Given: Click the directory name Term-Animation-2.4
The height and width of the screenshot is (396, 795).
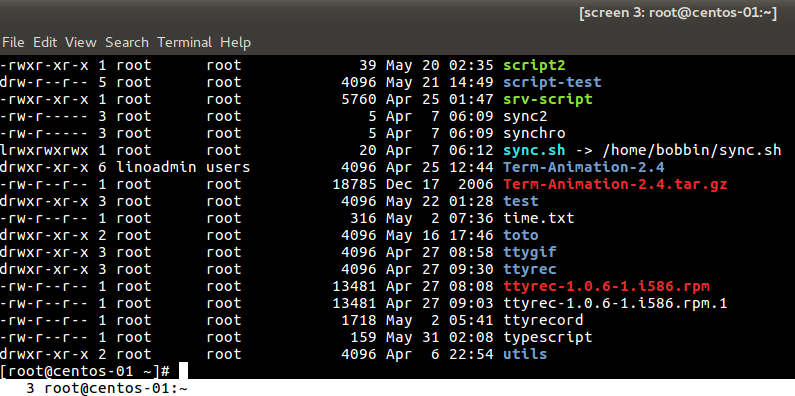Looking at the screenshot, I should coord(583,167).
